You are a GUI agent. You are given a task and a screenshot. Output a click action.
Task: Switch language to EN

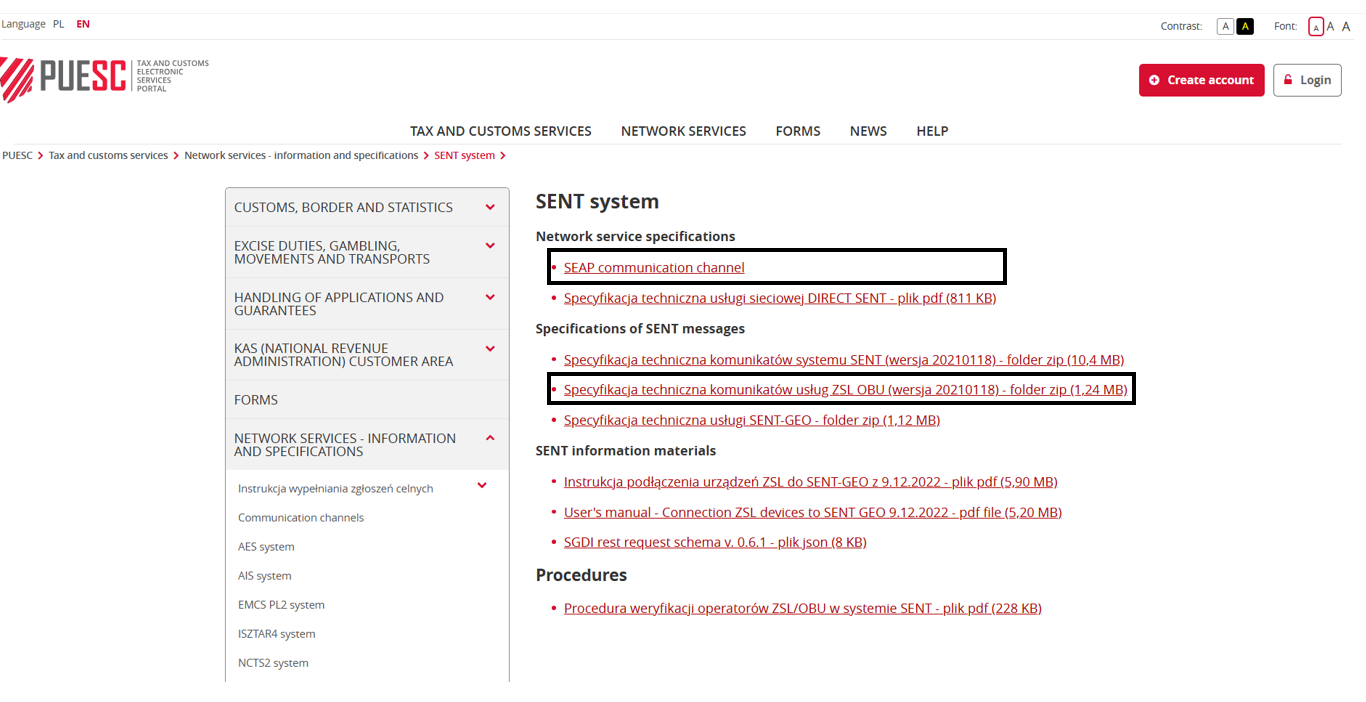tap(83, 24)
